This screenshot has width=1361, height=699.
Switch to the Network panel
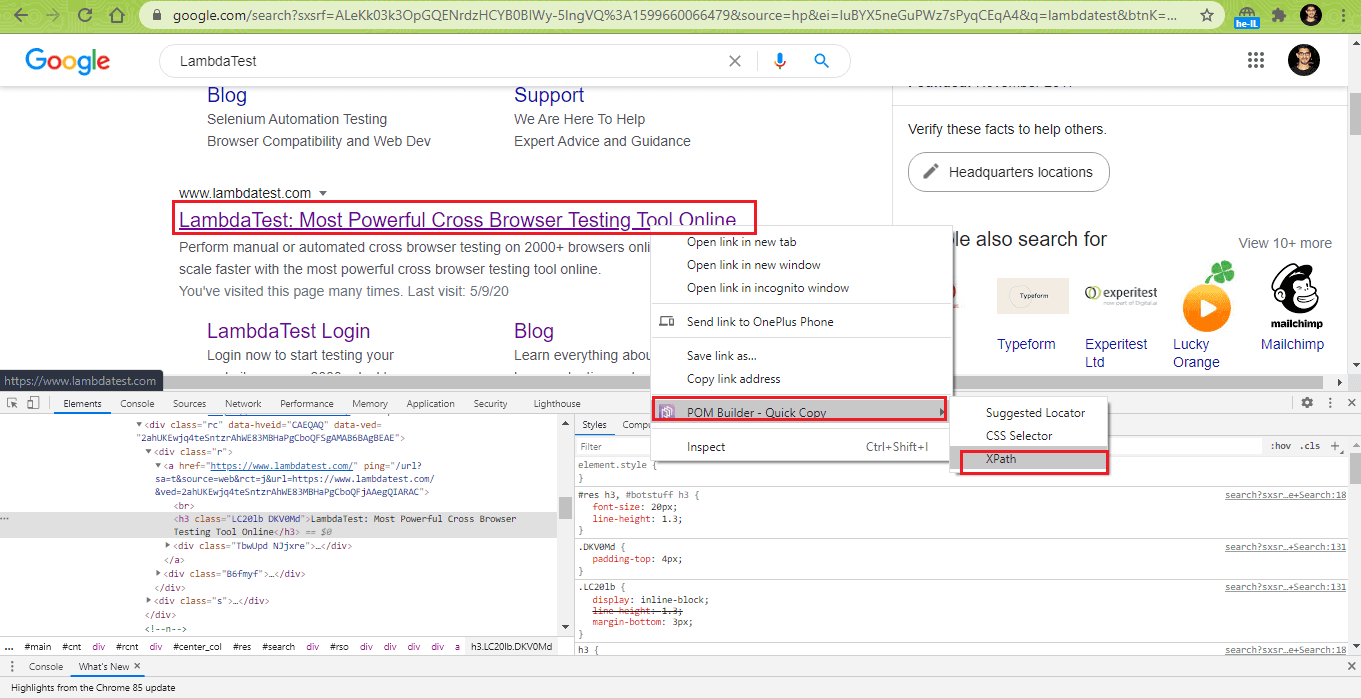(243, 403)
